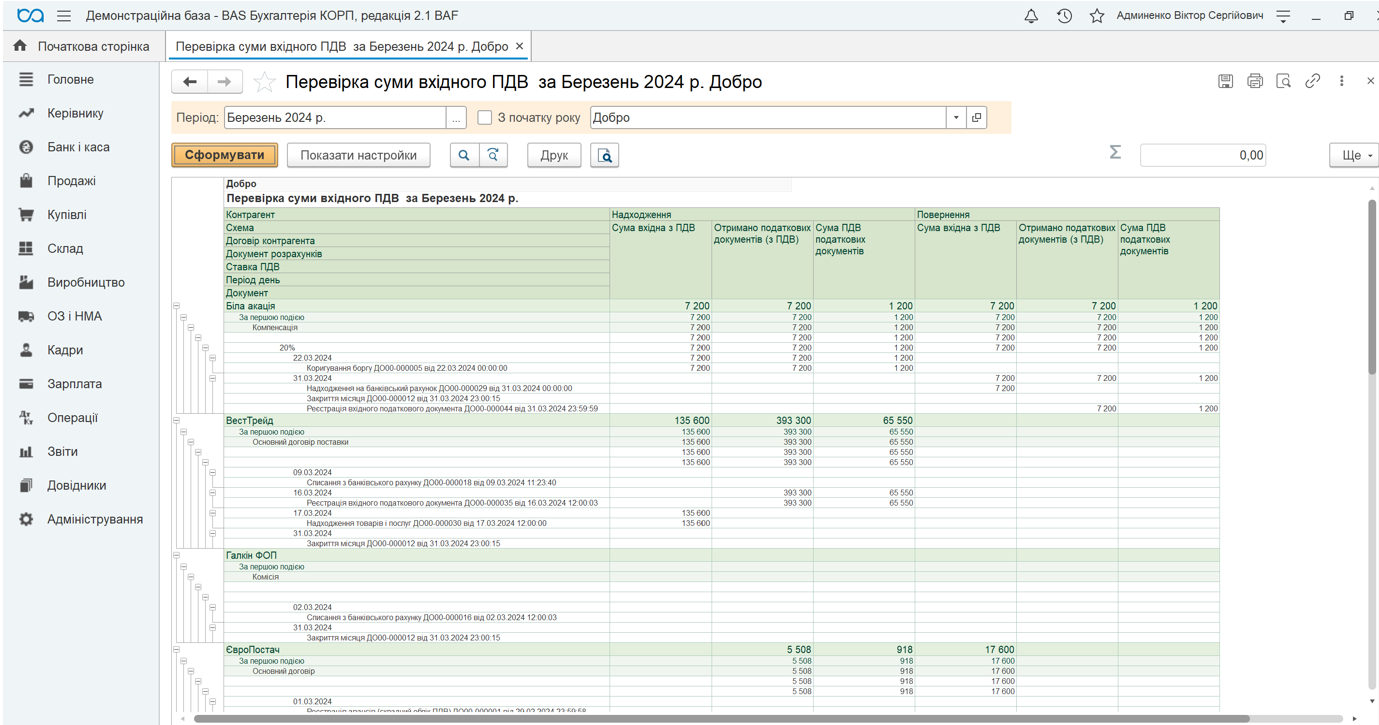This screenshot has height=725, width=1379.
Task: Open the Продажі section in sidebar
Action: click(71, 181)
